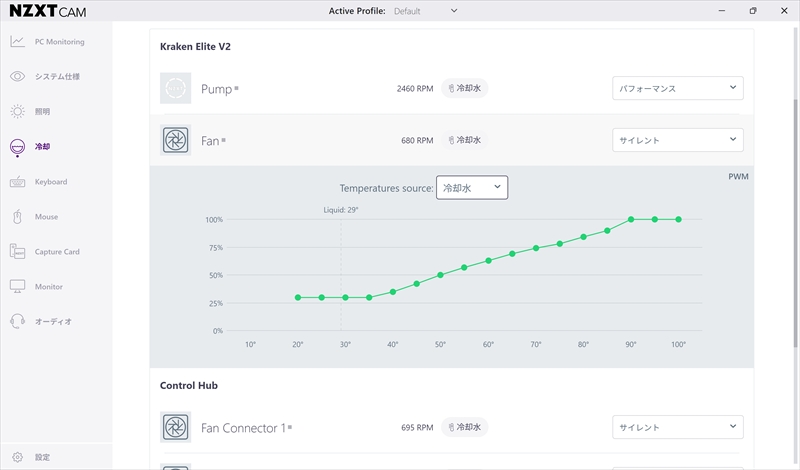
Task: Open the 冷却 cooling section
Action: click(x=42, y=147)
